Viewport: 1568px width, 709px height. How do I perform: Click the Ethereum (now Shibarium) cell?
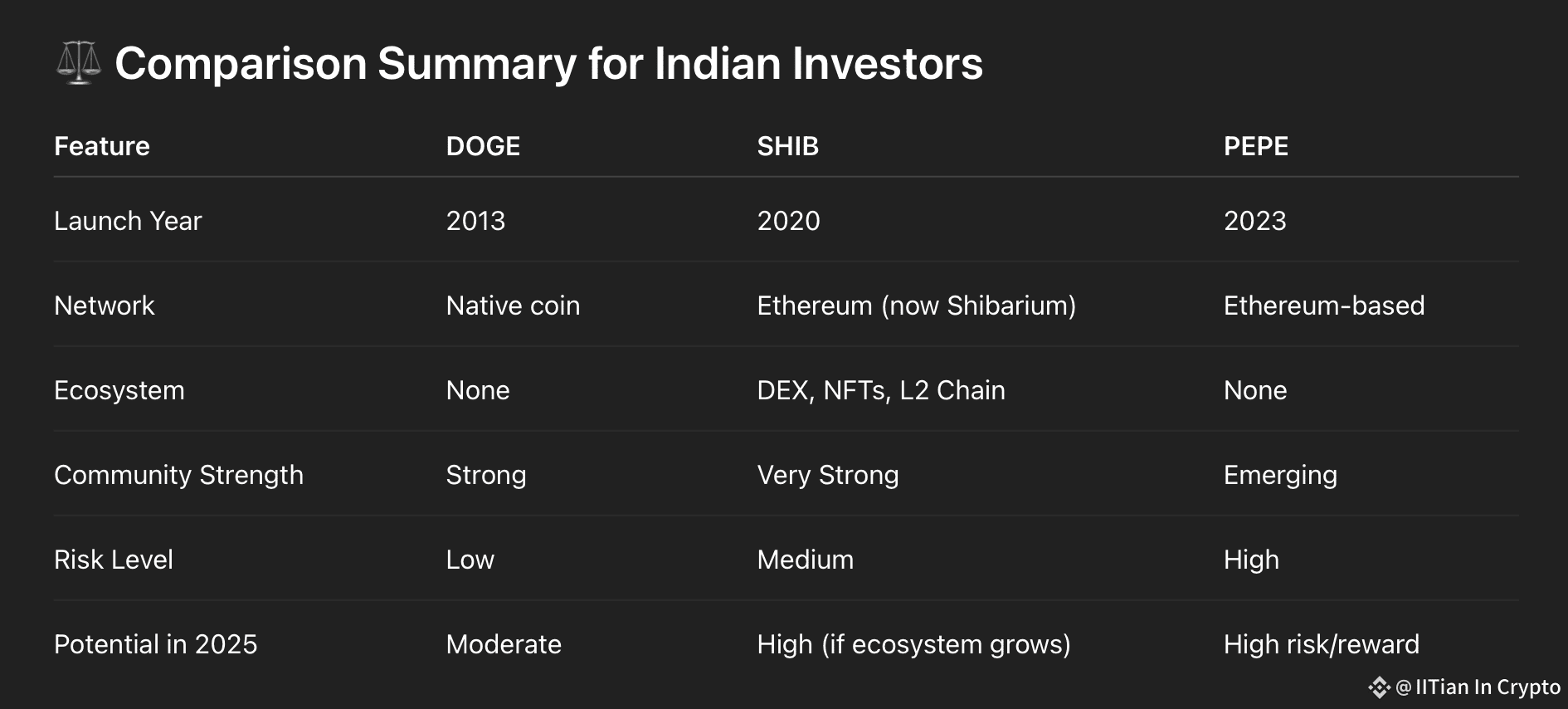(x=917, y=306)
